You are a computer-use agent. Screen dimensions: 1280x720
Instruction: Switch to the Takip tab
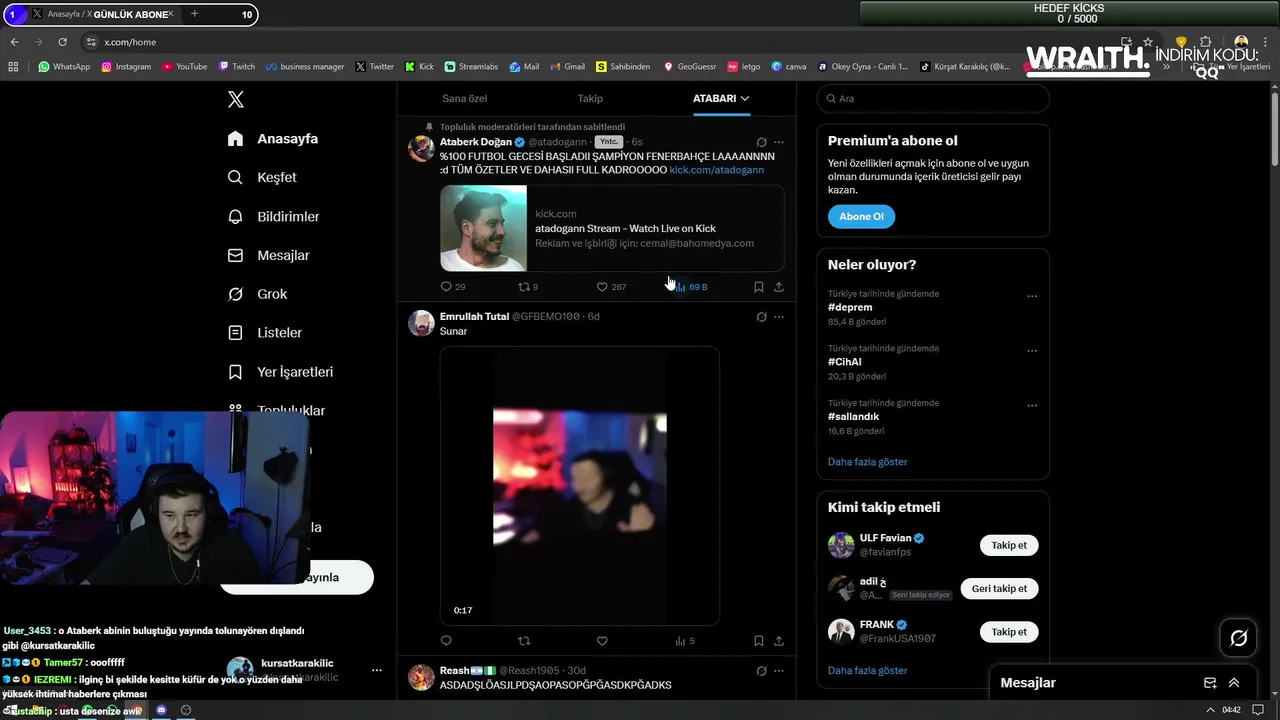590,98
